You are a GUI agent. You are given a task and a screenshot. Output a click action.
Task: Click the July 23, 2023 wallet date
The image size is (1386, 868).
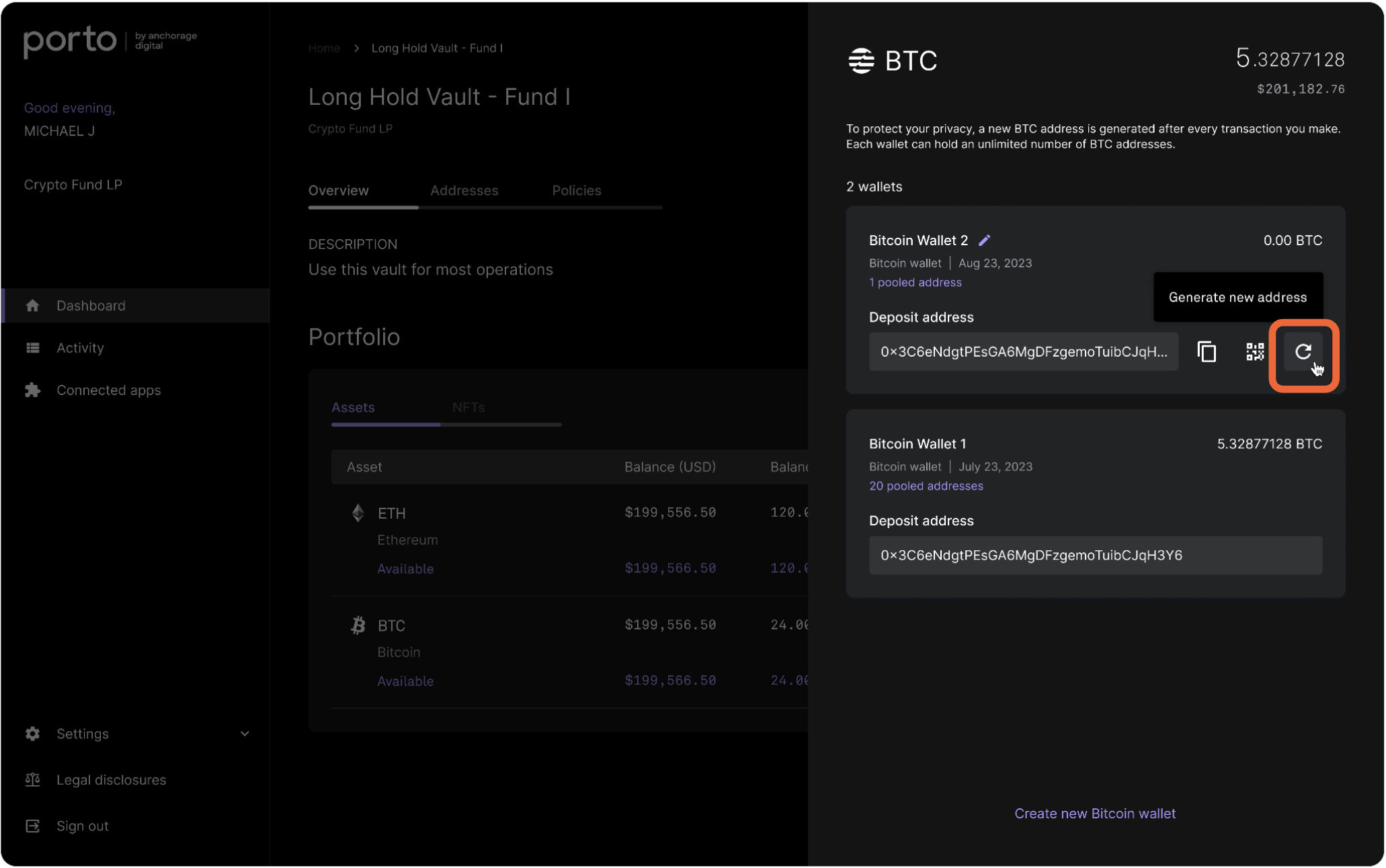pos(995,467)
